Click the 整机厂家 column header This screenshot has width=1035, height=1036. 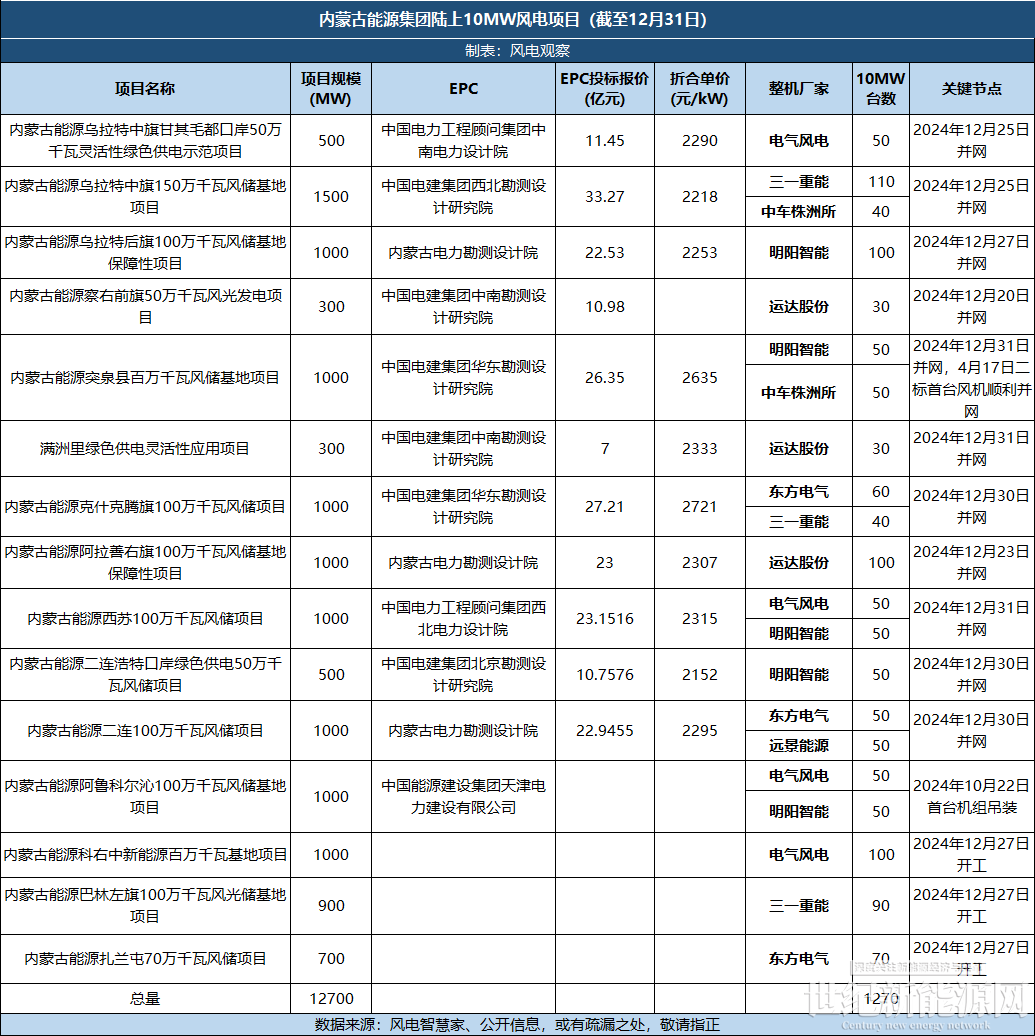click(x=798, y=89)
